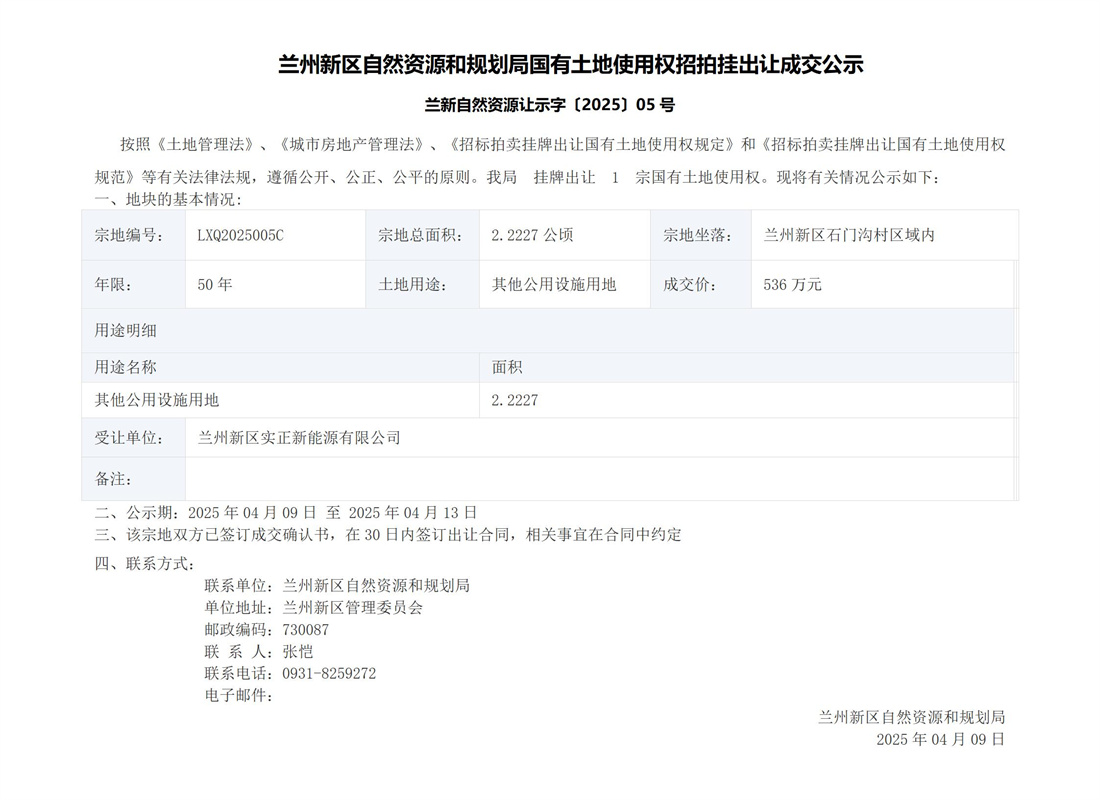1100x800 pixels.
Task: Click the parcel location 兰州新区石门沟村区域内
Action: (848, 236)
